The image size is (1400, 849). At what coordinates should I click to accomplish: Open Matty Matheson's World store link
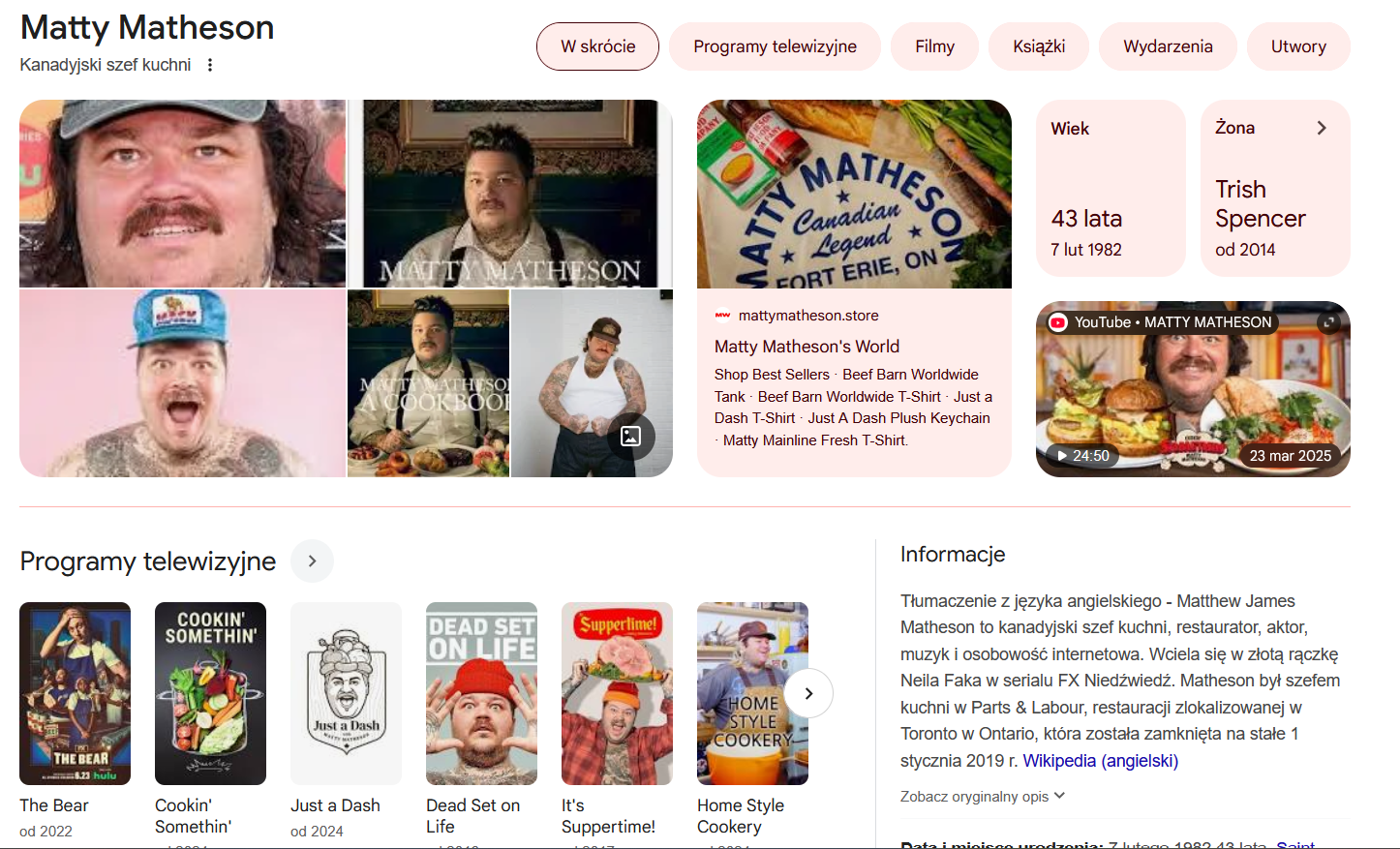tap(807, 347)
